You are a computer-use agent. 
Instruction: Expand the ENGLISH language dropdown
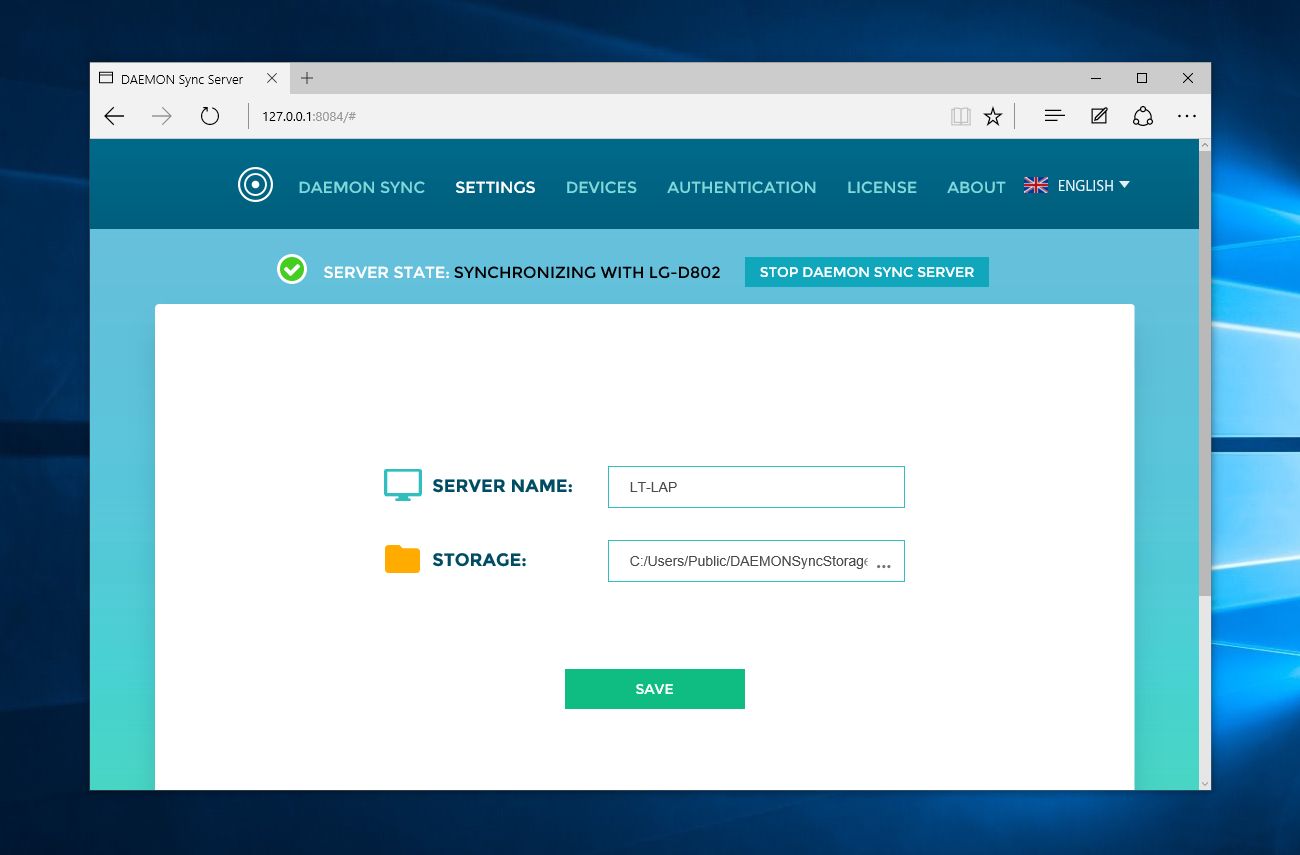point(1094,185)
